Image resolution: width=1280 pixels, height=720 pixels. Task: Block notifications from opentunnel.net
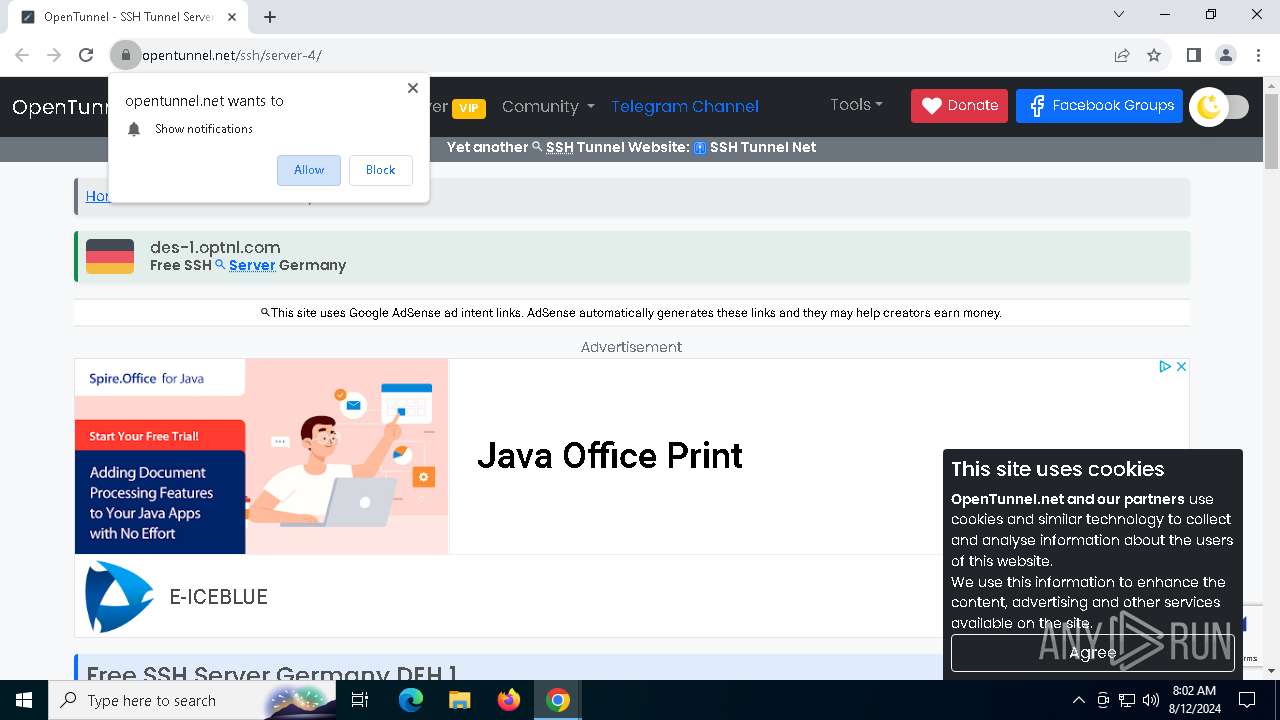click(x=380, y=170)
